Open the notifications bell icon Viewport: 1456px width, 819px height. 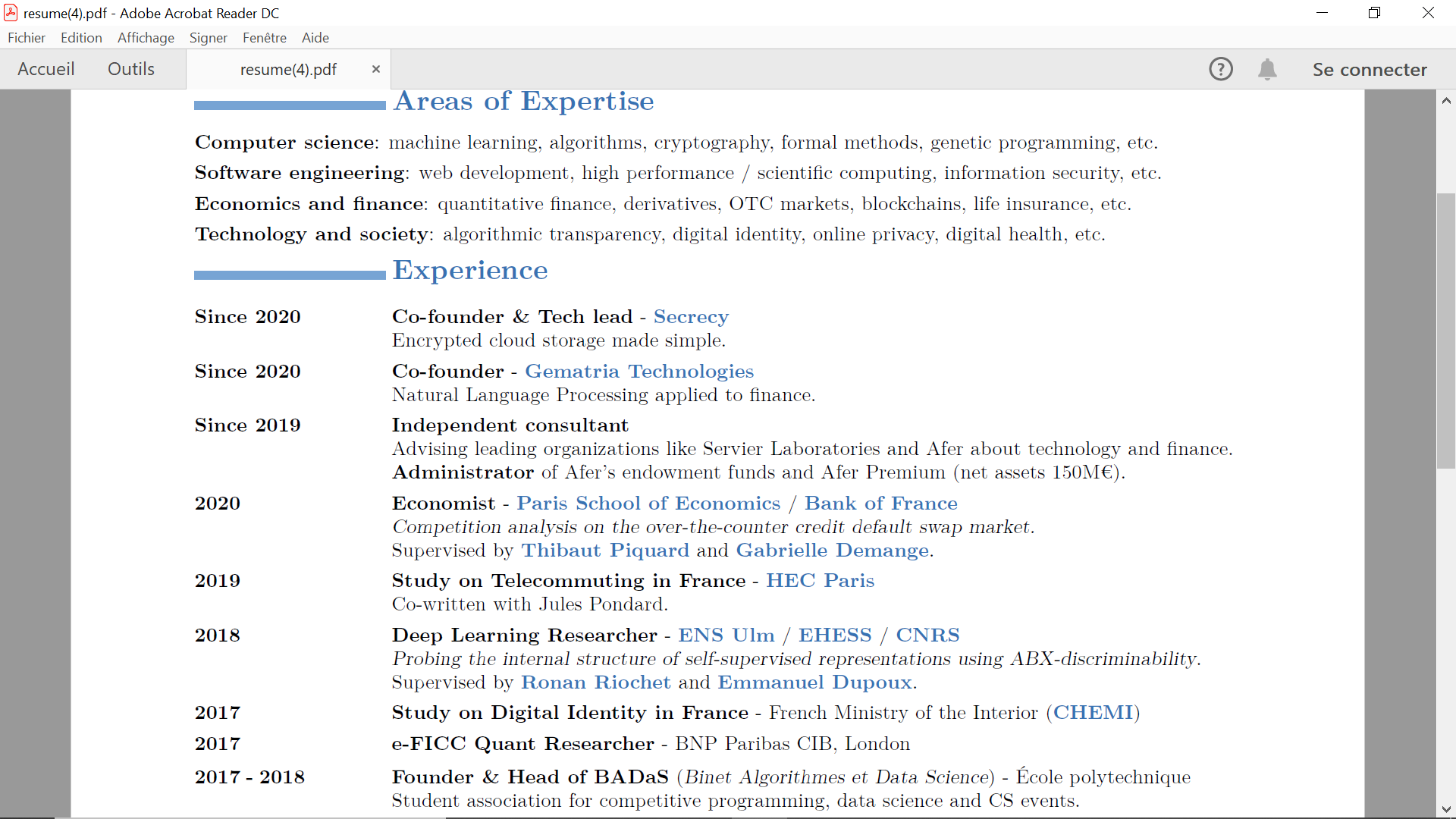click(1267, 69)
